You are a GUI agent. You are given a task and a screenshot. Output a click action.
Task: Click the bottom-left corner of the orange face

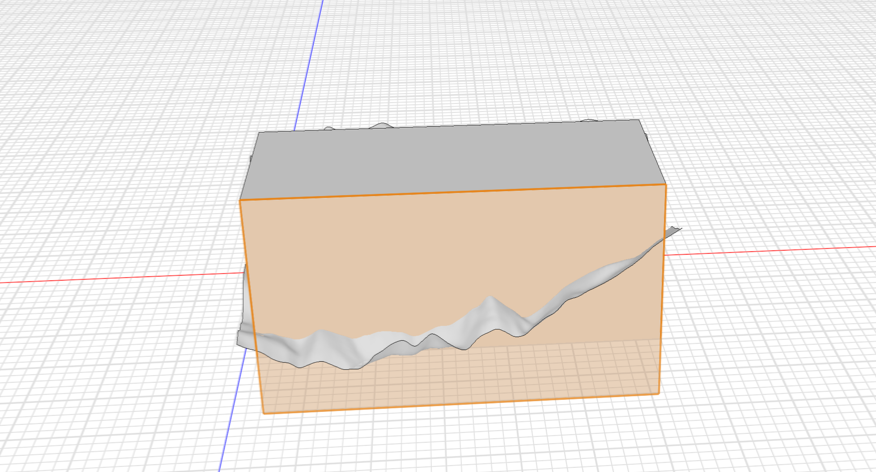(264, 412)
